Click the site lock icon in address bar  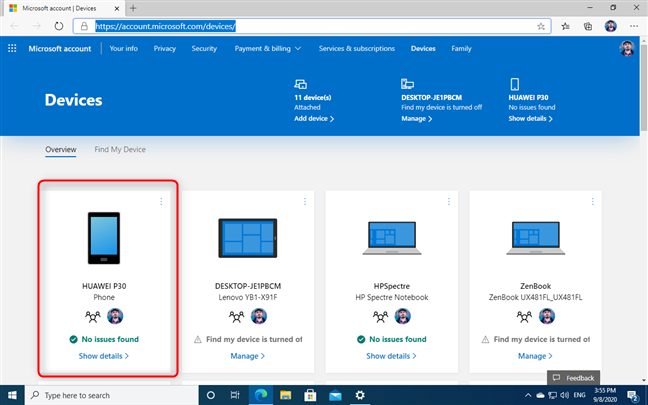84,26
